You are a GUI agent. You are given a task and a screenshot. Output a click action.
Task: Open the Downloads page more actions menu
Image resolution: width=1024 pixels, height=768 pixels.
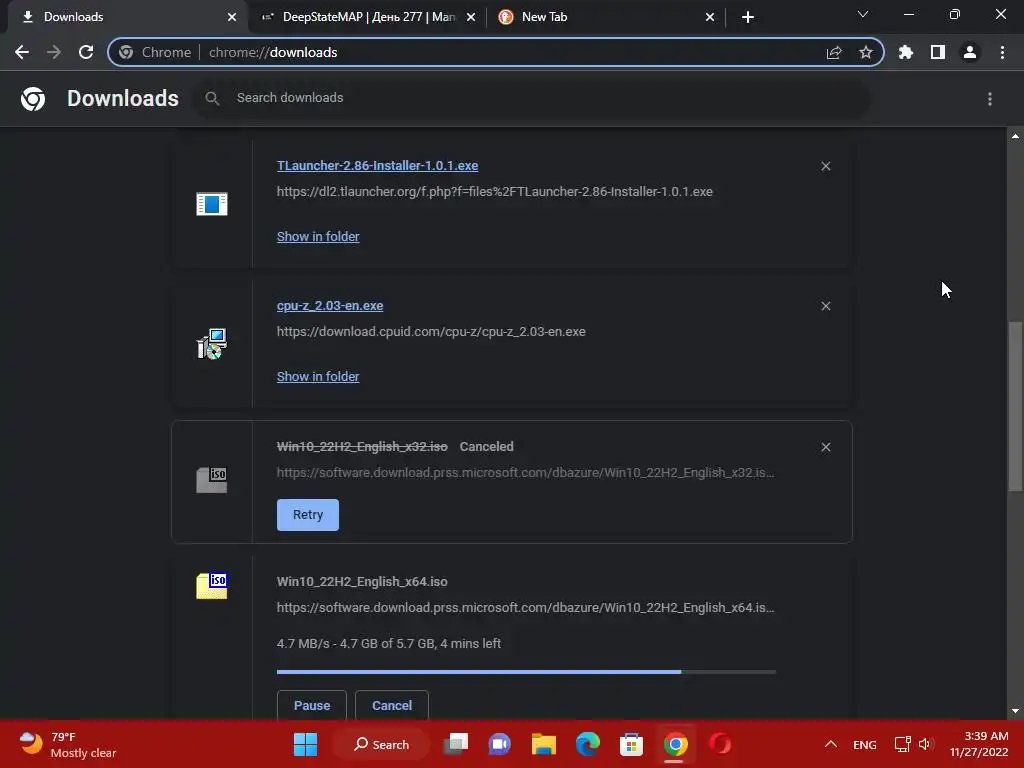(990, 99)
